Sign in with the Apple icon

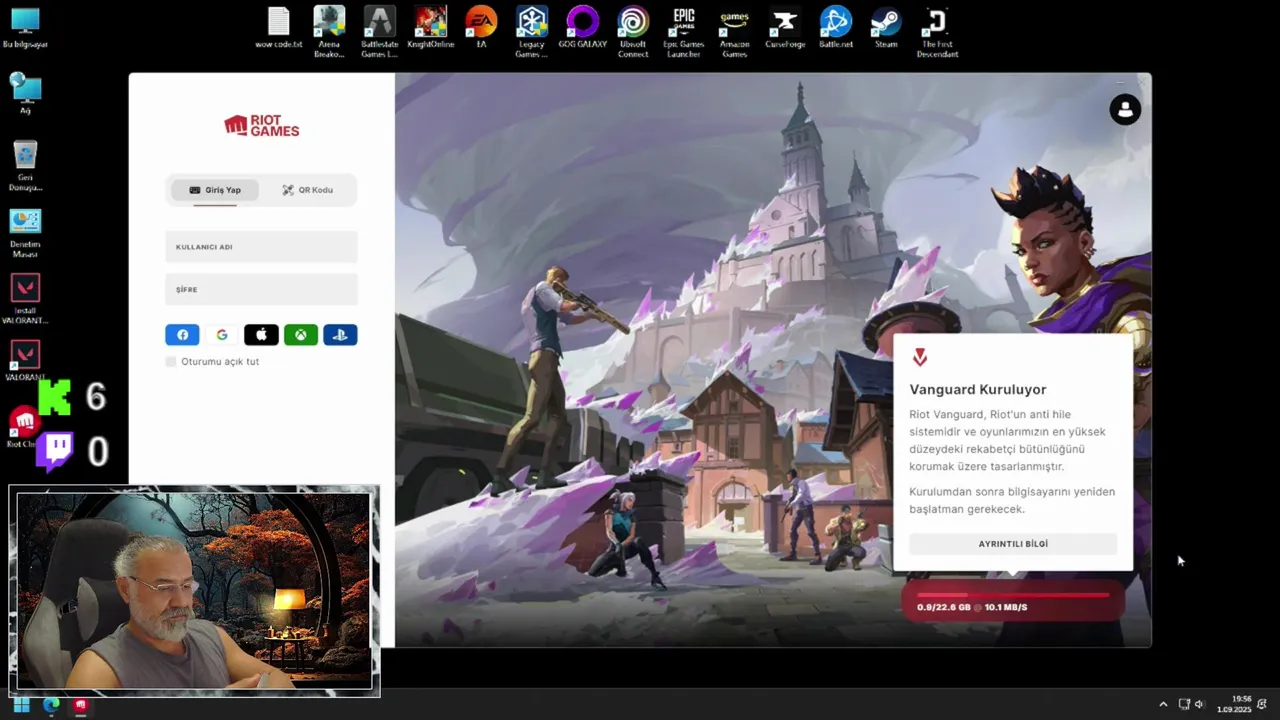click(261, 335)
